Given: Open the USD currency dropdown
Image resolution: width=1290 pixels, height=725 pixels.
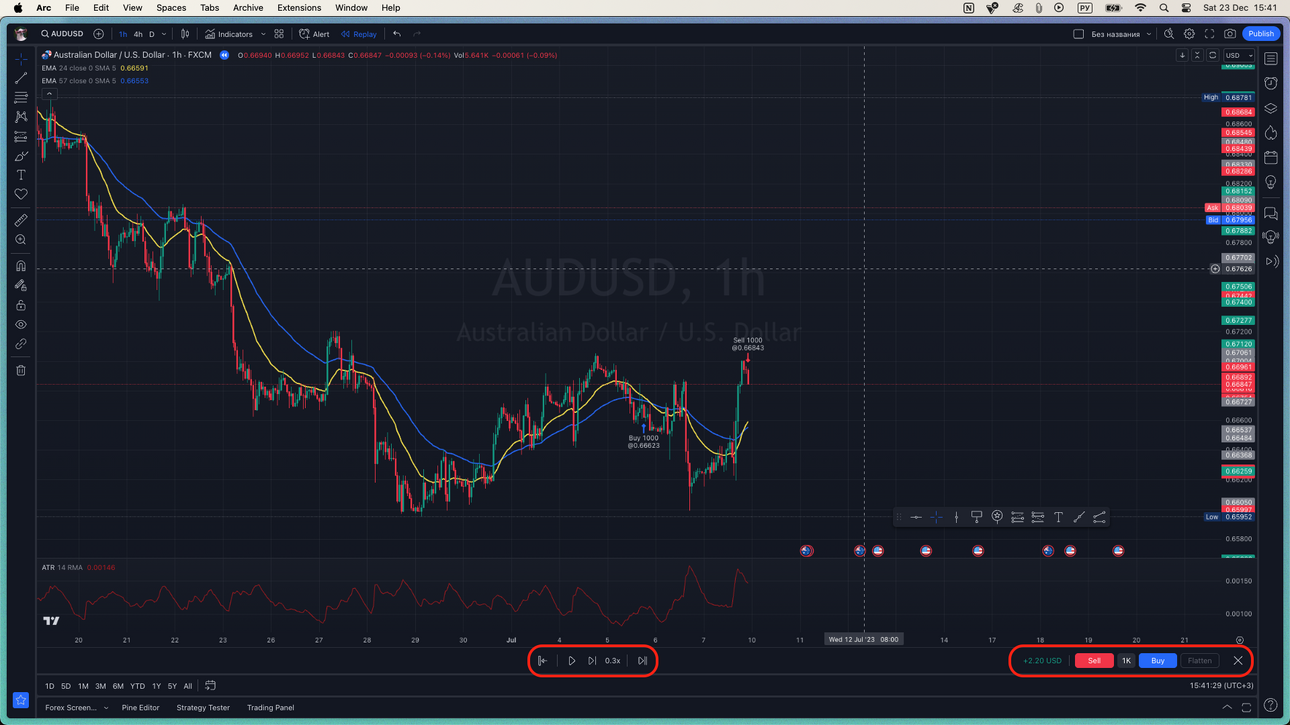Looking at the screenshot, I should 1238,56.
